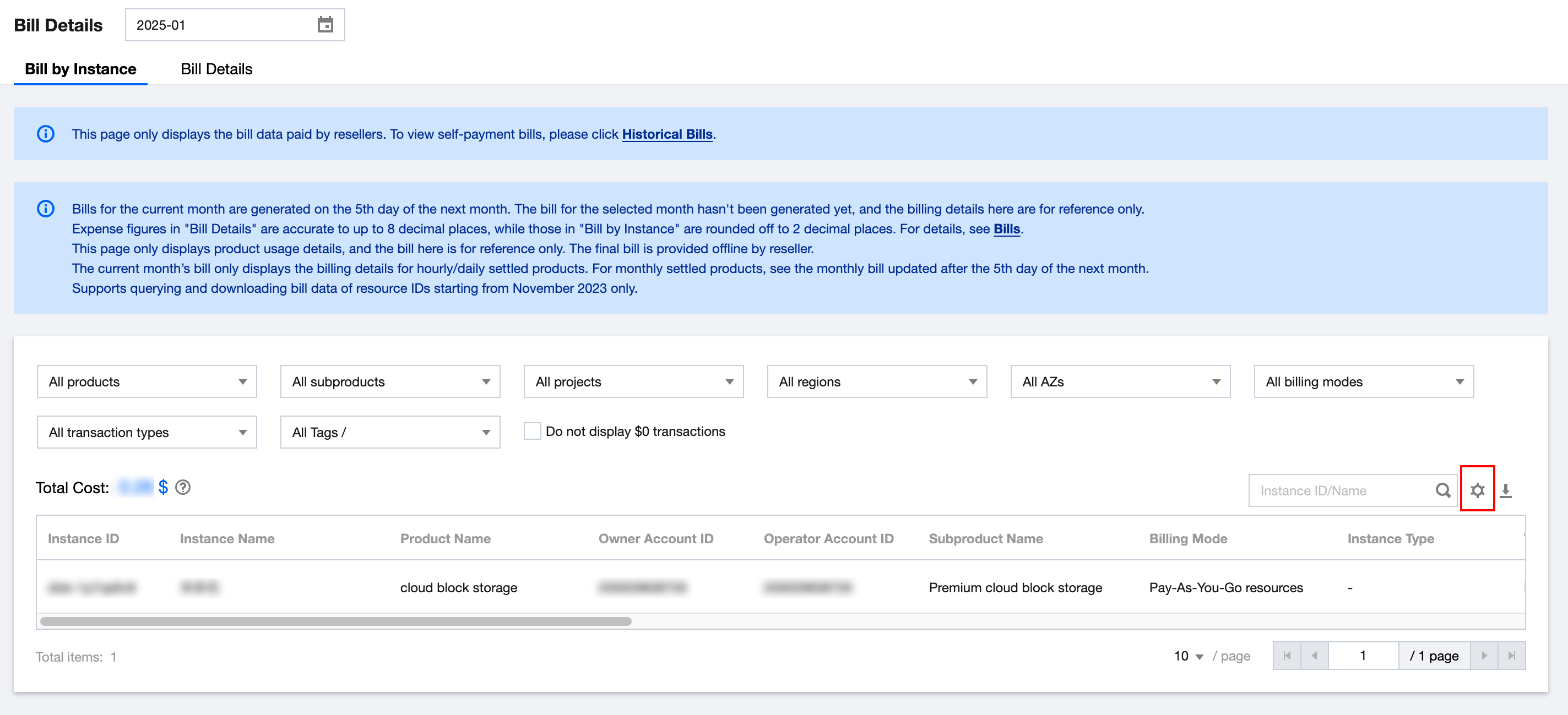Go to the next page arrow
The width and height of the screenshot is (1568, 715).
(1484, 656)
